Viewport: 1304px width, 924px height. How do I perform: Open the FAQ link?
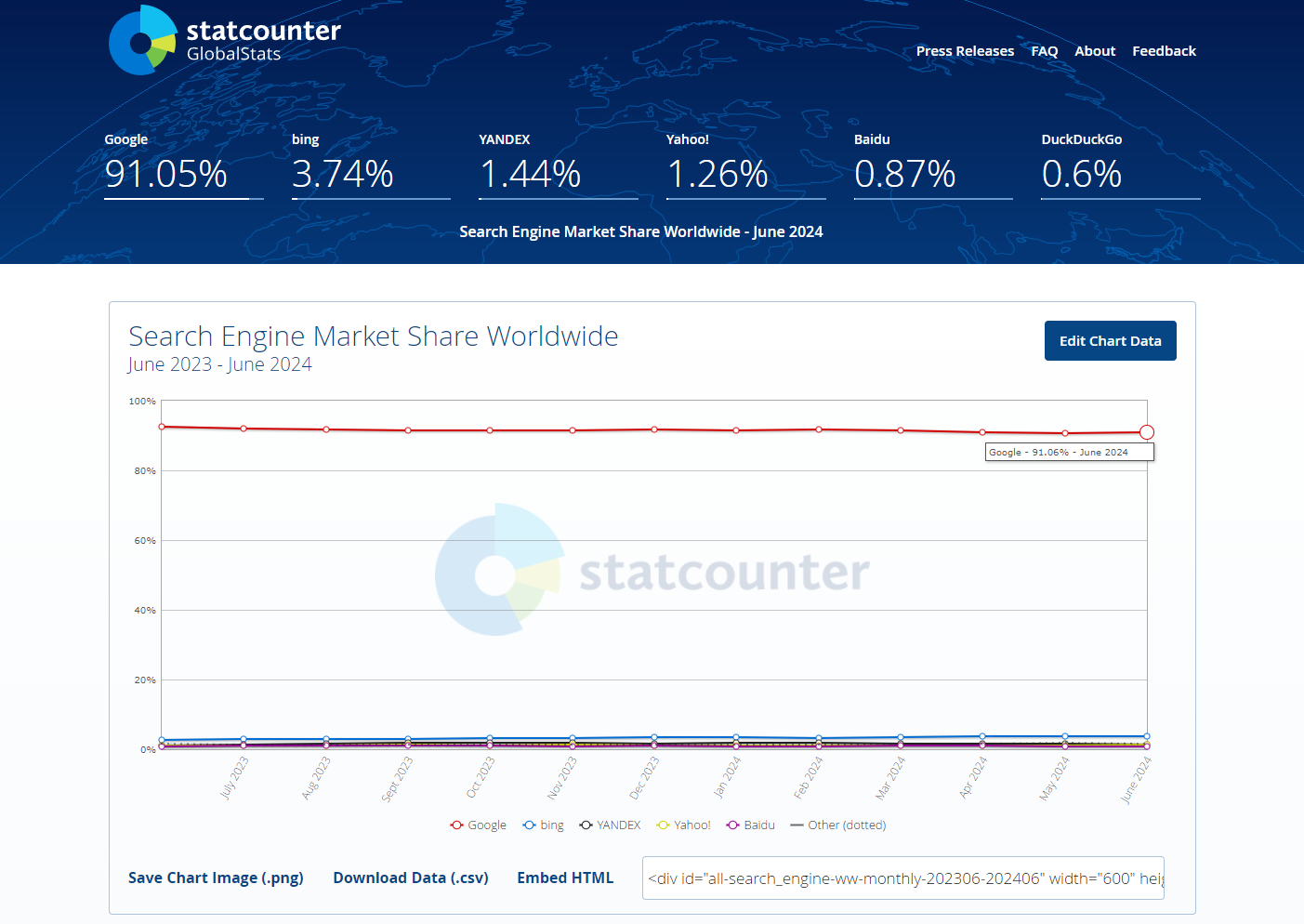click(x=1045, y=51)
